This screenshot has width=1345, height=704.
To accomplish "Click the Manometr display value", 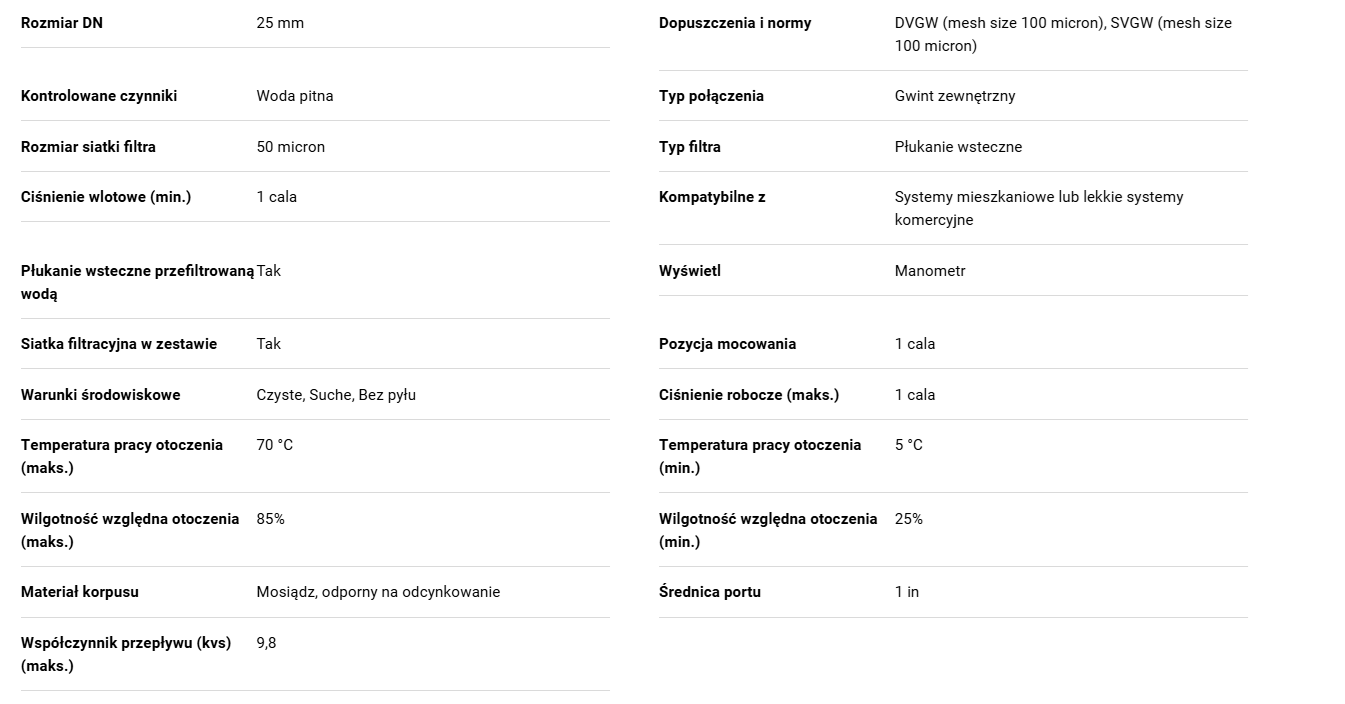I will 930,271.
